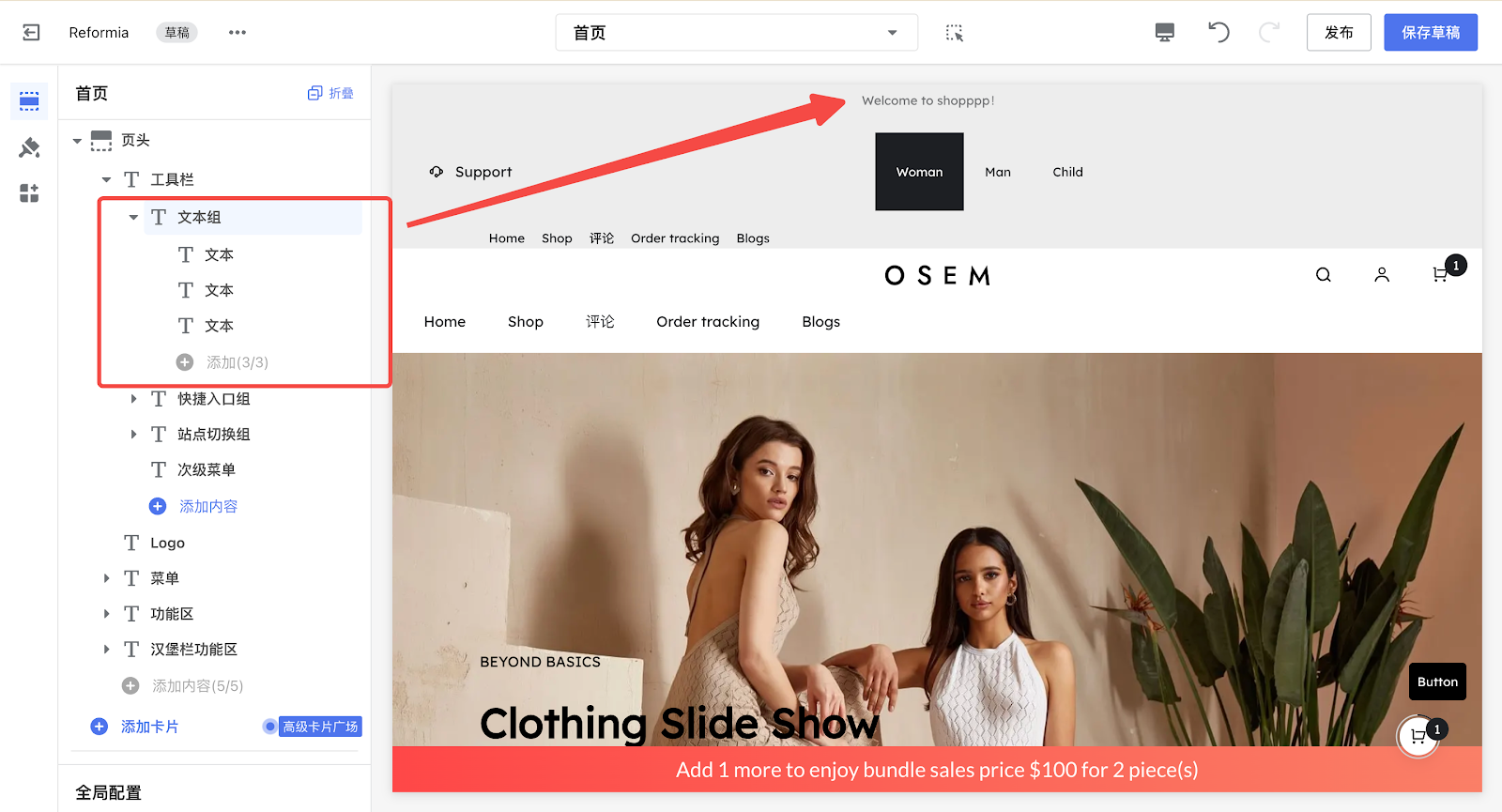This screenshot has height=812, width=1502.
Task: Select the Woman tab in preview
Action: click(919, 172)
